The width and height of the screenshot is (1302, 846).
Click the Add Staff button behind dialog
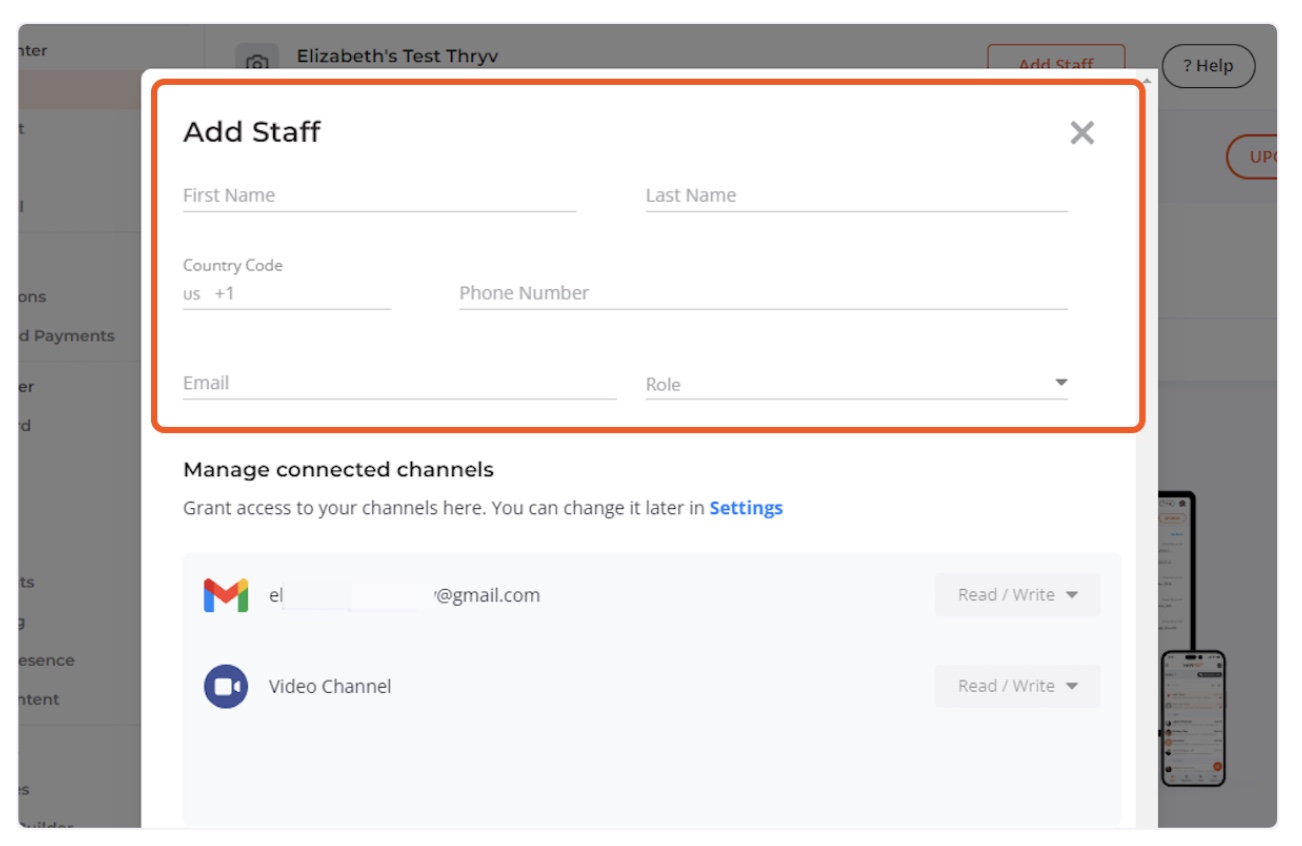point(1056,59)
